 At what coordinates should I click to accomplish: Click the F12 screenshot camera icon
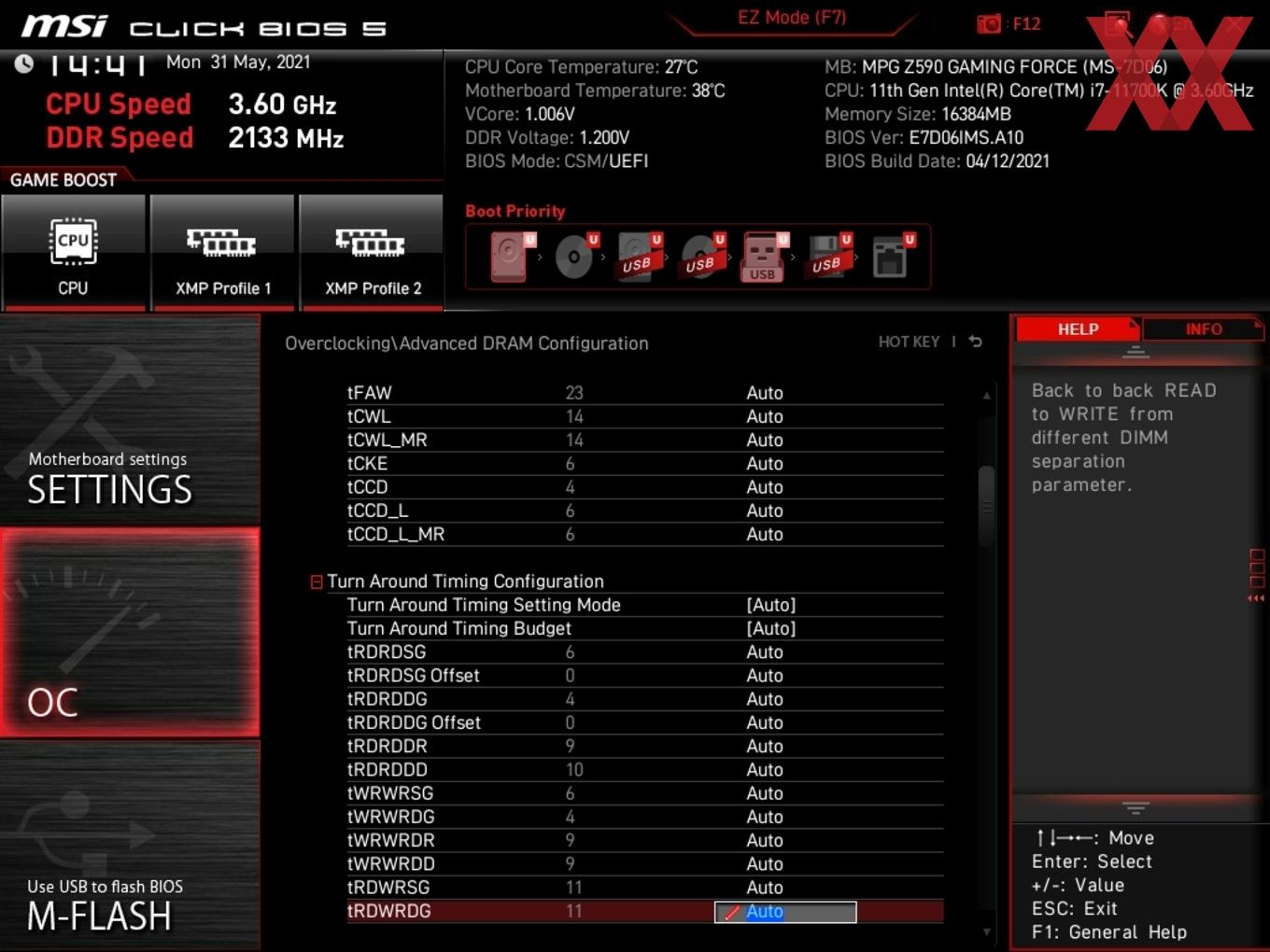coord(989,24)
